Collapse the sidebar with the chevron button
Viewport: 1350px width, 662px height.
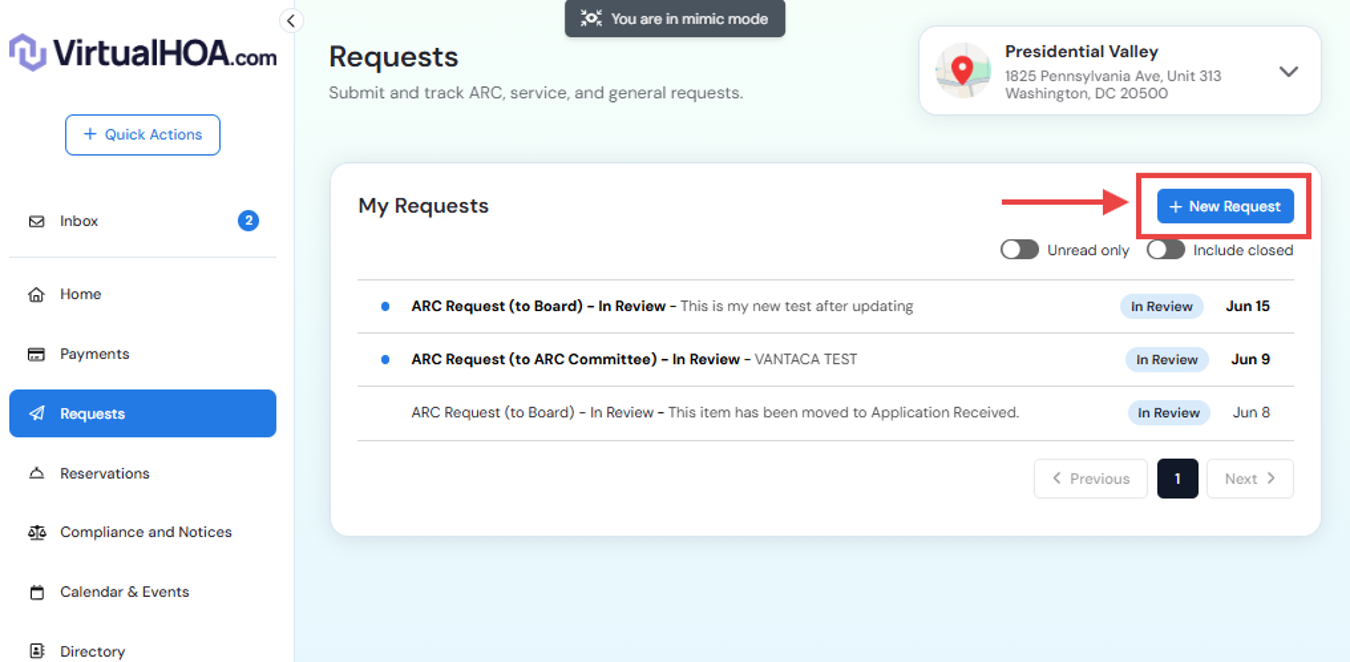tap(291, 20)
